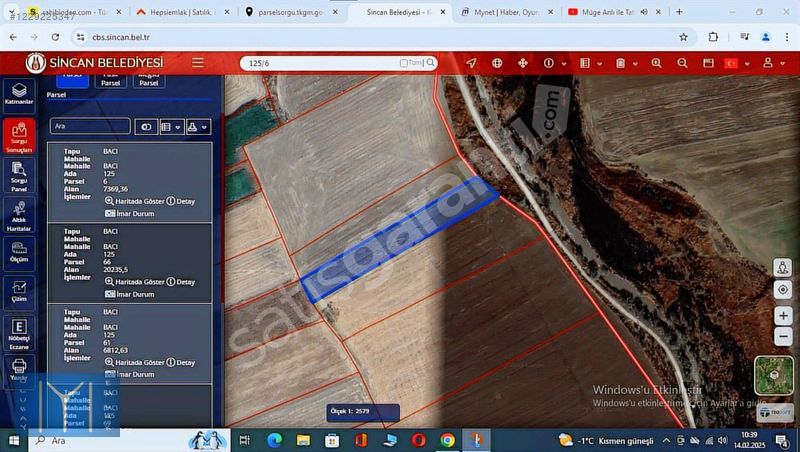Toggle the basemap satellite thumbnail
Screen dimensions: 800x452
[773, 375]
